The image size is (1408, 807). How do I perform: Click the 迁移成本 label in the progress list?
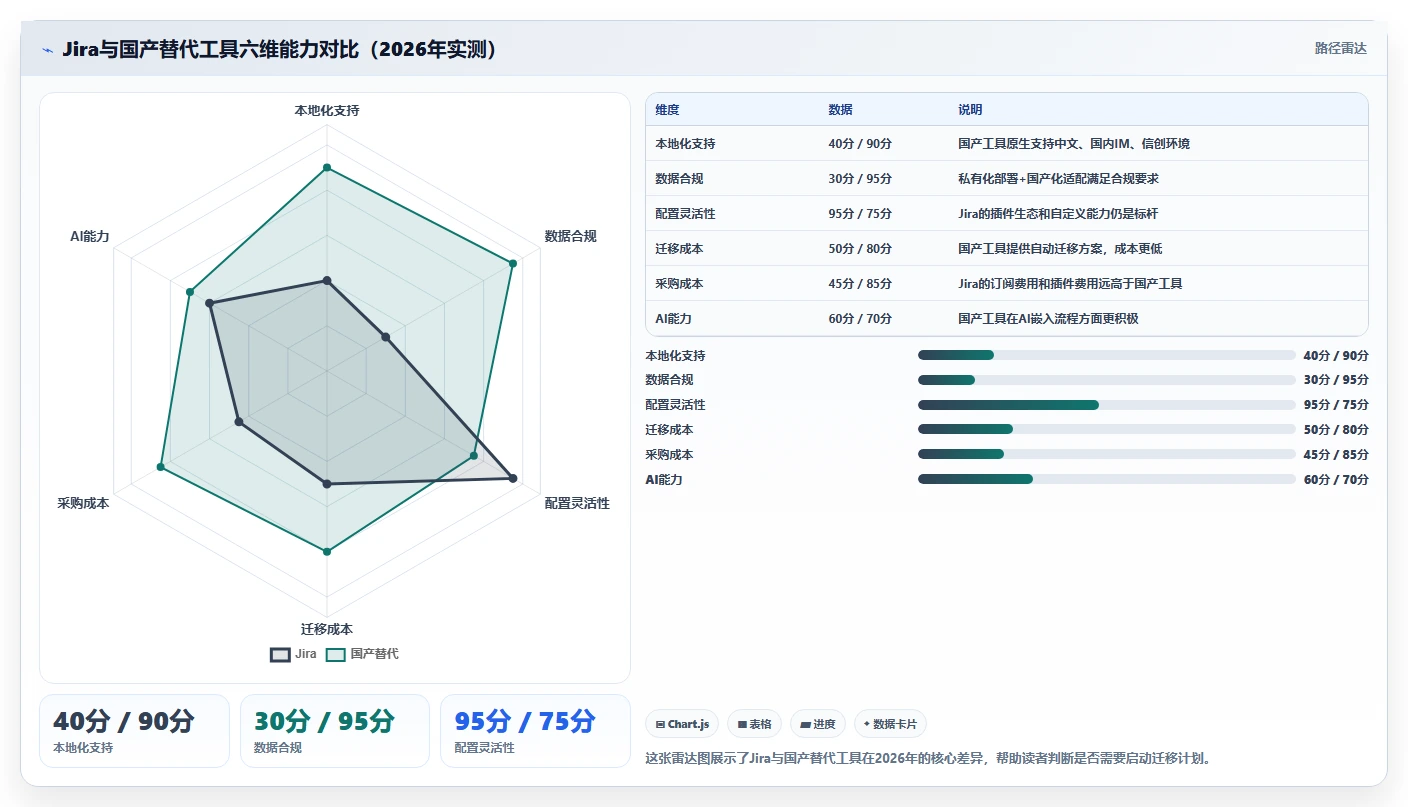pyautogui.click(x=669, y=430)
